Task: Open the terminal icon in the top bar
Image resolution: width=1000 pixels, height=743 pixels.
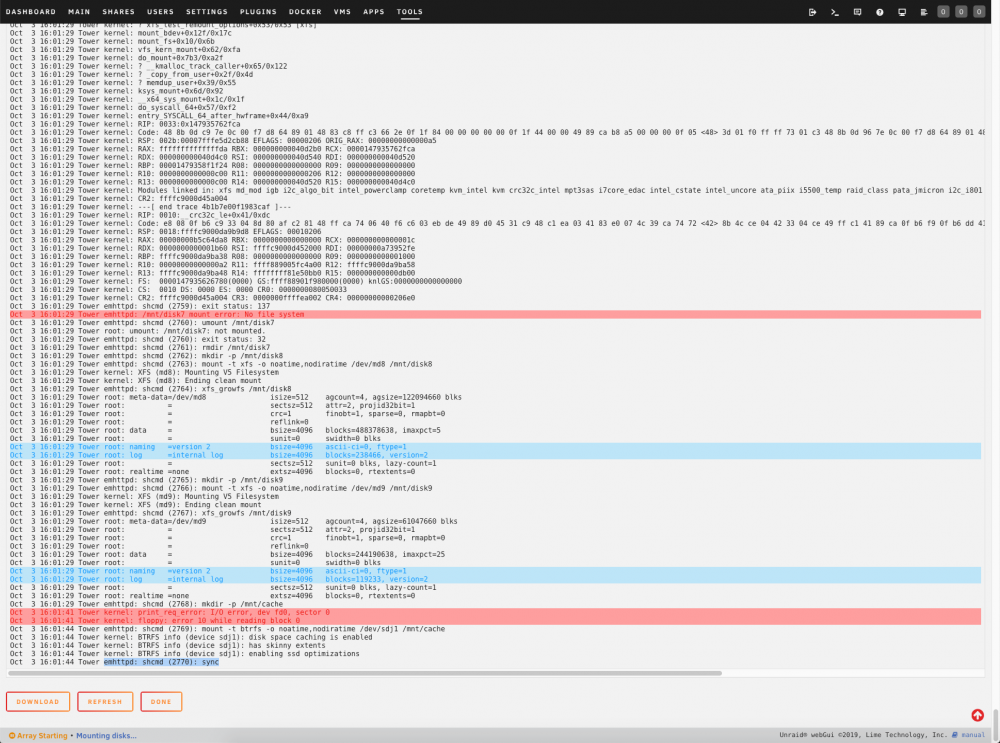Action: [x=834, y=11]
